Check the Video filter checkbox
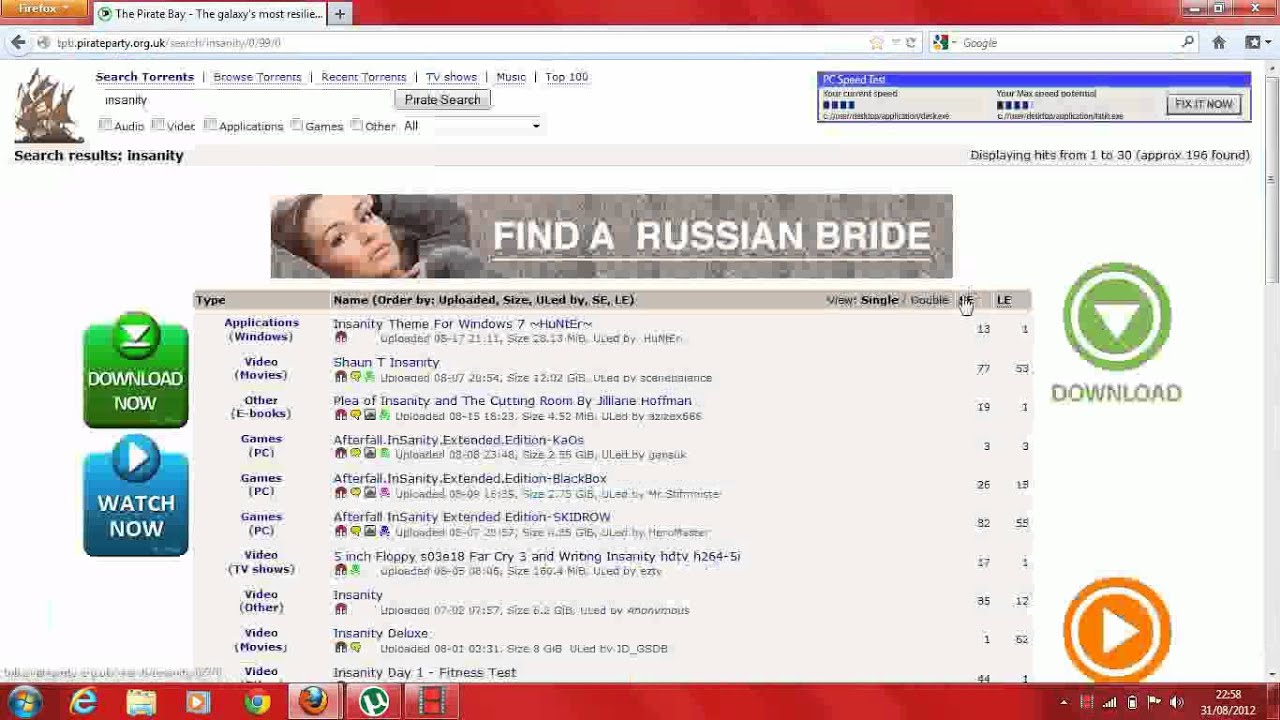Viewport: 1280px width, 720px height. [x=158, y=125]
